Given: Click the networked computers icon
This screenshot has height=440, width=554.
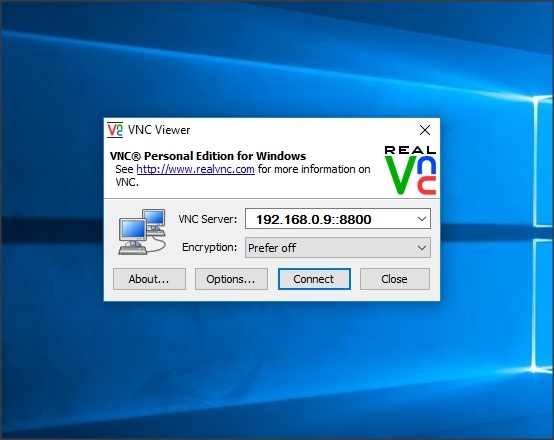Looking at the screenshot, I should coord(142,232).
